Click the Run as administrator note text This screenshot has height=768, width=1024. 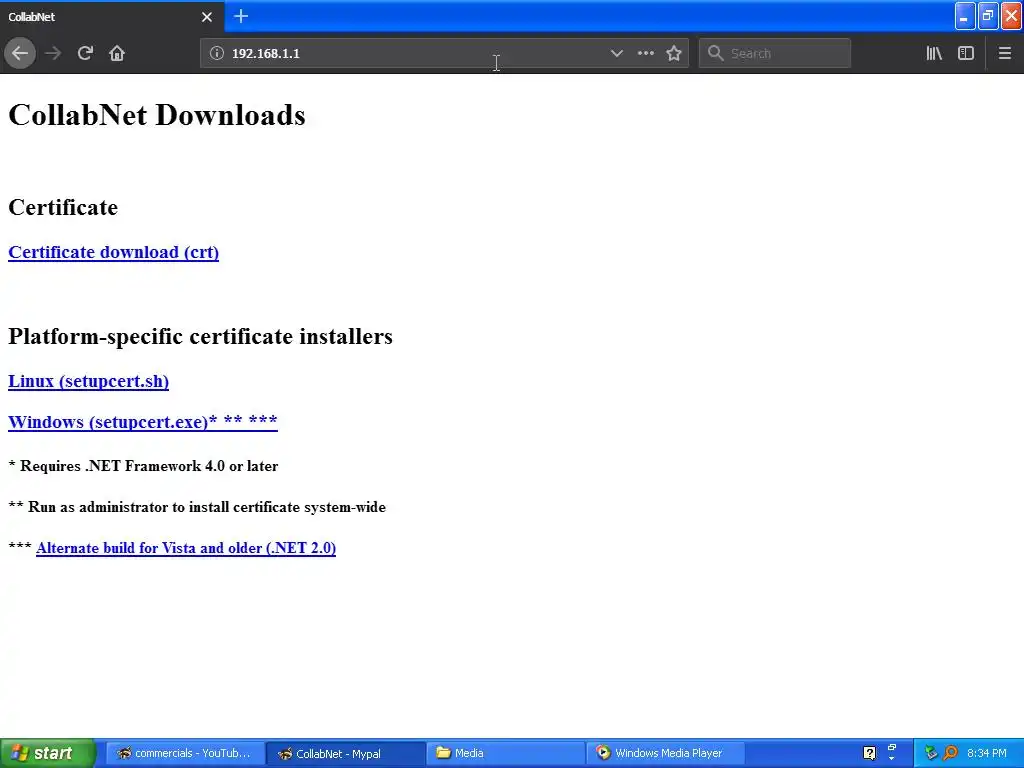click(197, 507)
